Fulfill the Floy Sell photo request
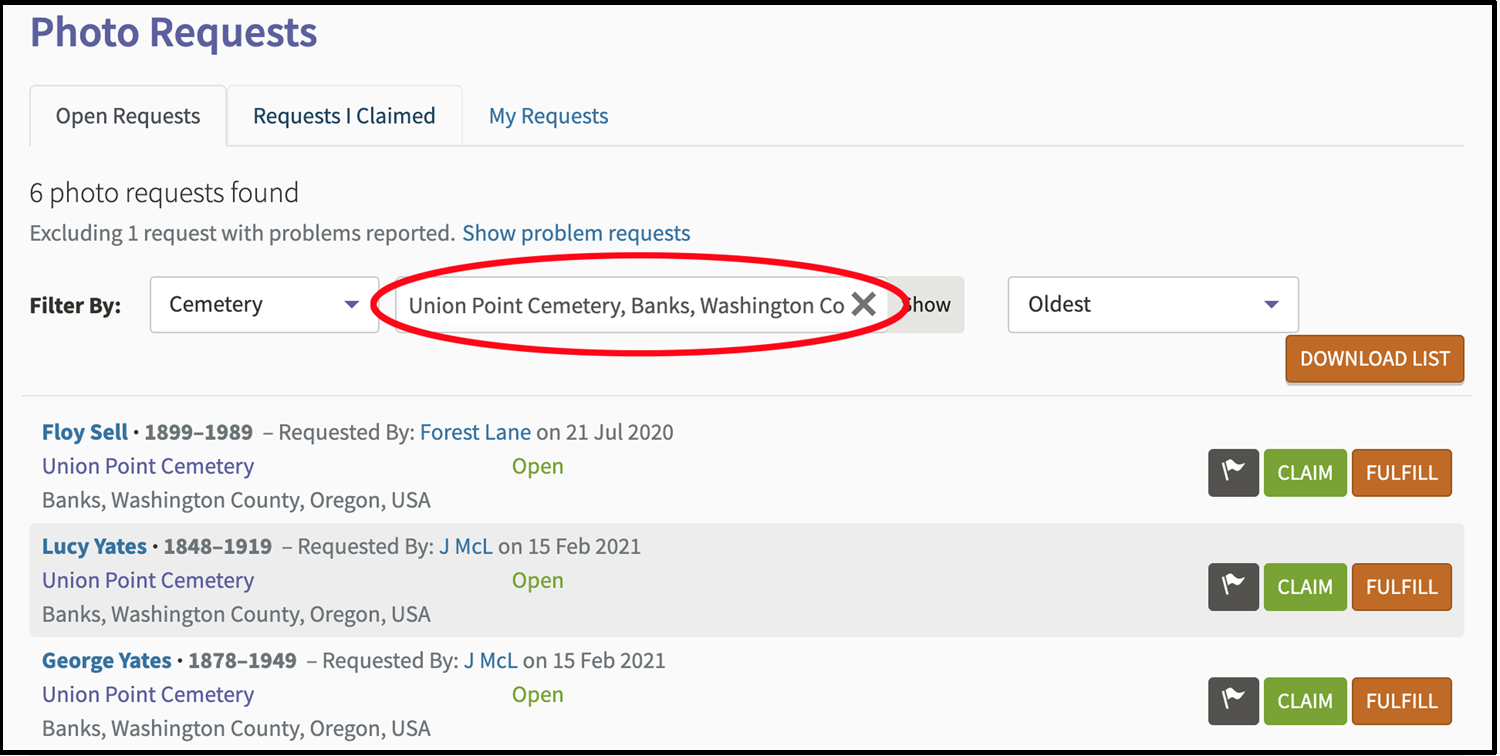Viewport: 1500px width, 756px height. coord(1401,473)
